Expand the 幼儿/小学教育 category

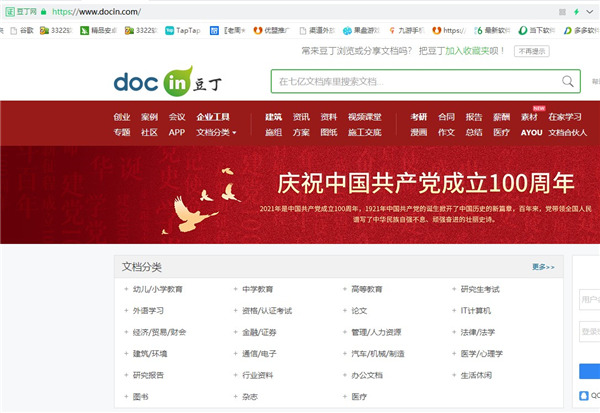tap(126, 289)
